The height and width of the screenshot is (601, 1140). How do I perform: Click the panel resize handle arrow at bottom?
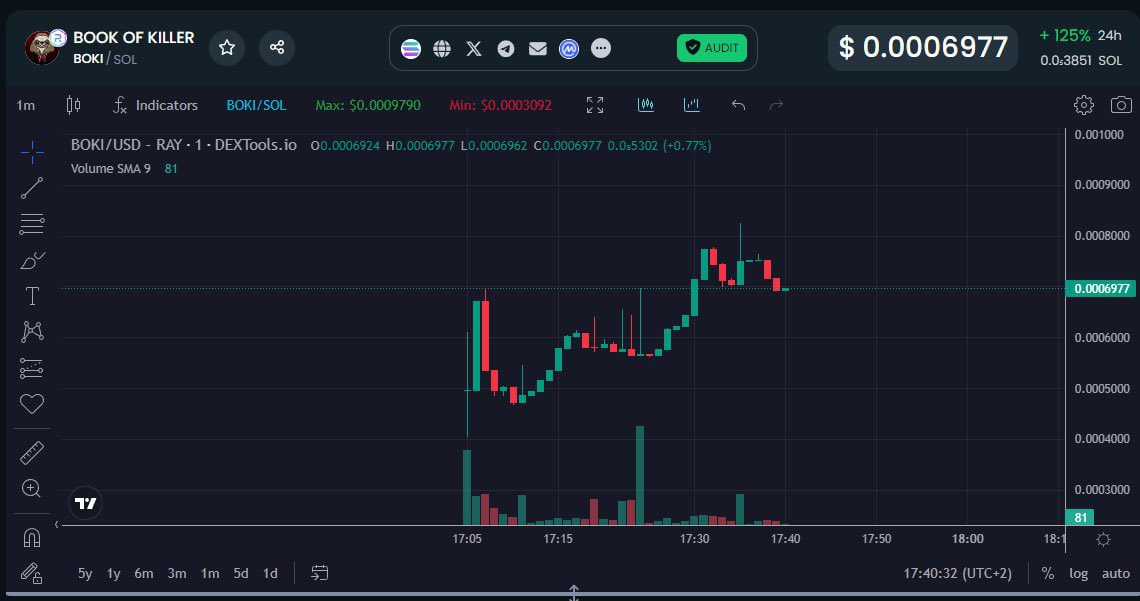(x=574, y=593)
